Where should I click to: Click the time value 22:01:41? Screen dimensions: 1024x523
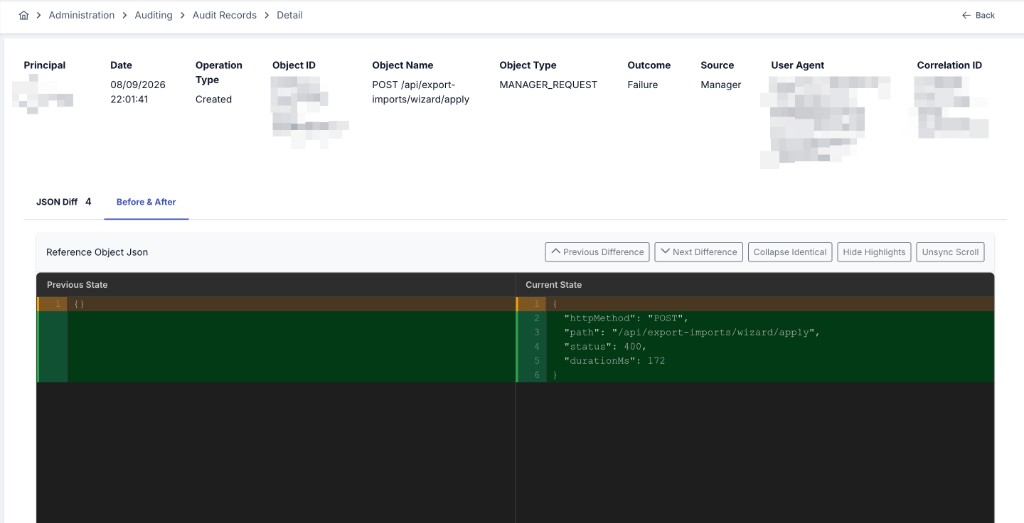[129, 99]
